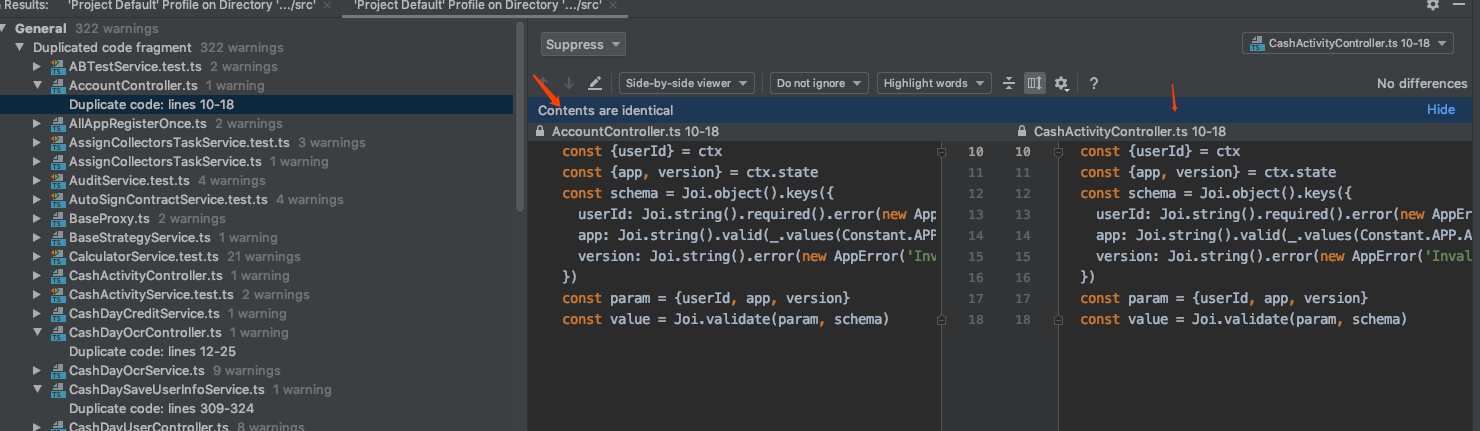Click the next difference down arrow
1480x431 pixels.
point(569,84)
